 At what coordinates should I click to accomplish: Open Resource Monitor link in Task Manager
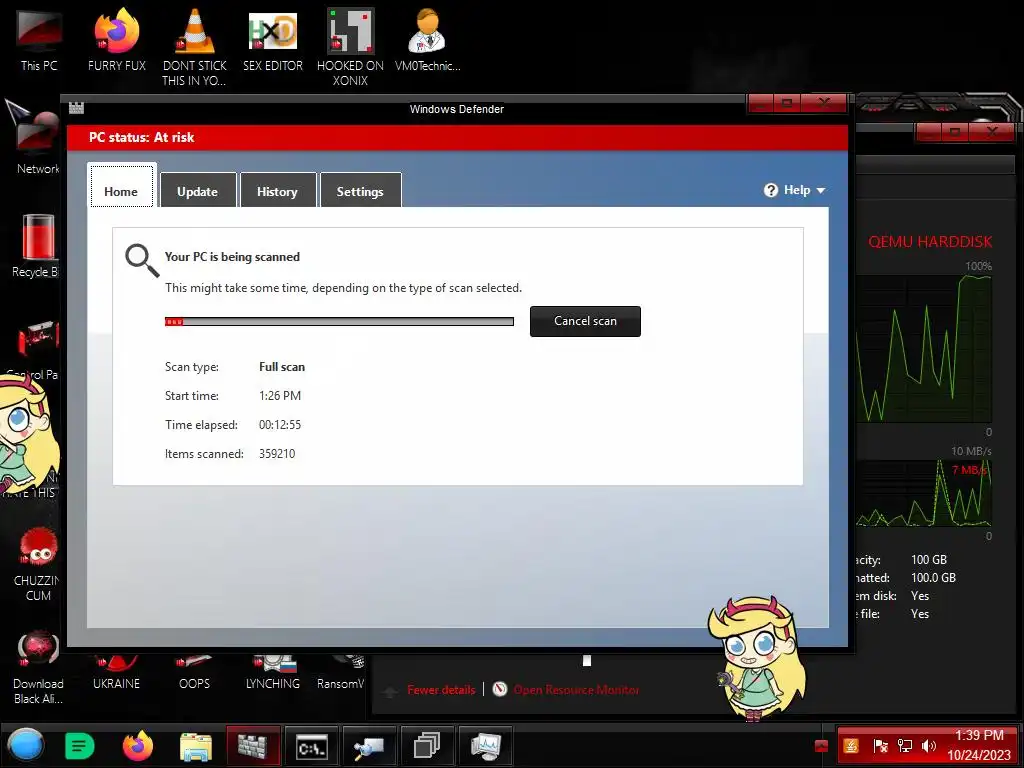(576, 690)
